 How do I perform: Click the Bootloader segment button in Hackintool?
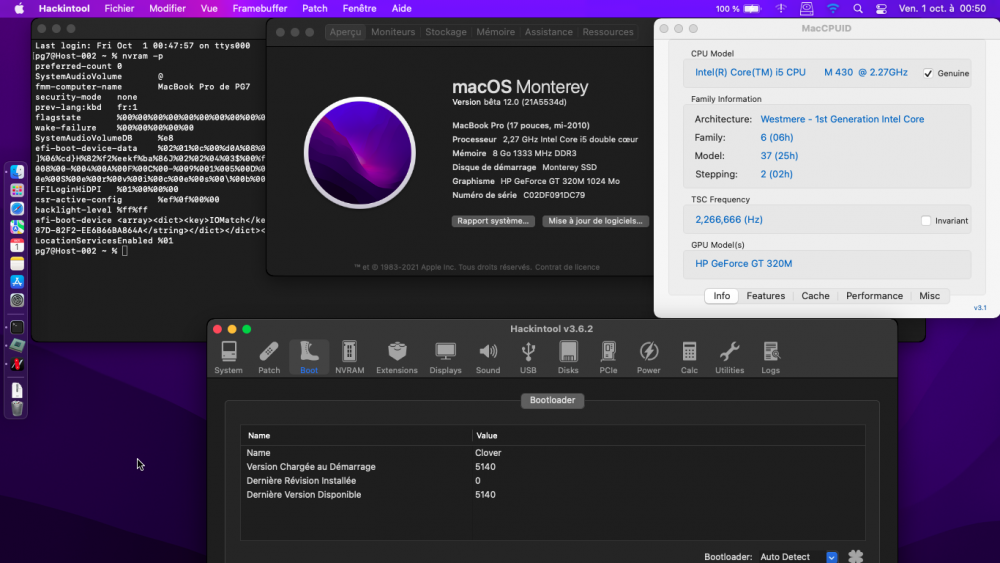pyautogui.click(x=552, y=400)
